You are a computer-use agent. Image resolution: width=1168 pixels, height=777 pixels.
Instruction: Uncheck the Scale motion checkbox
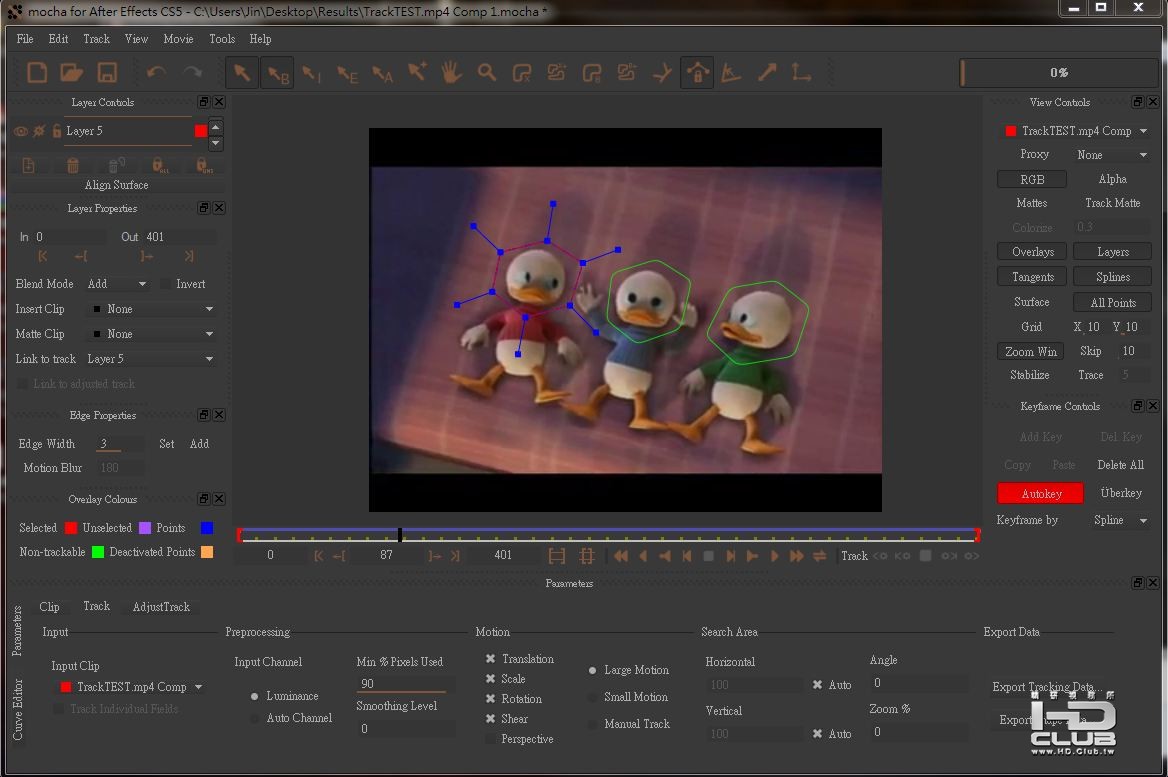coord(490,679)
